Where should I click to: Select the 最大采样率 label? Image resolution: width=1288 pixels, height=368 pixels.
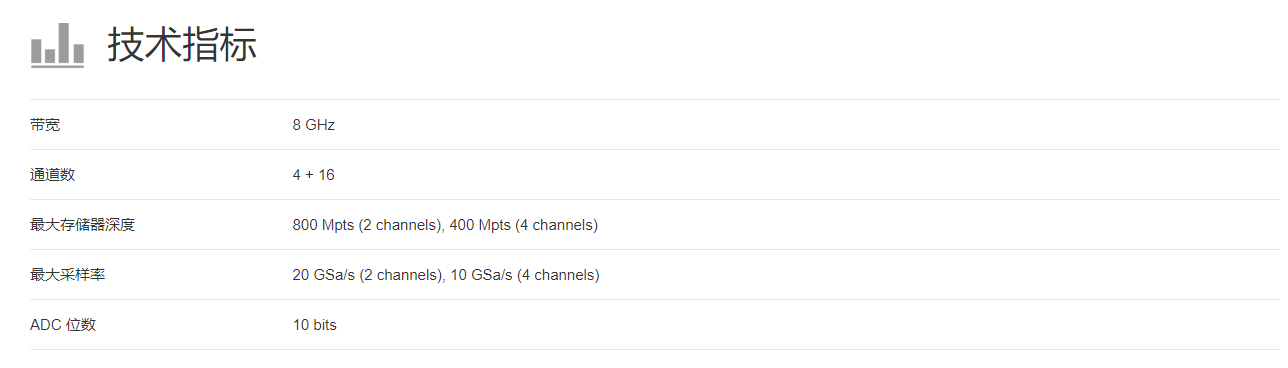click(x=67, y=275)
